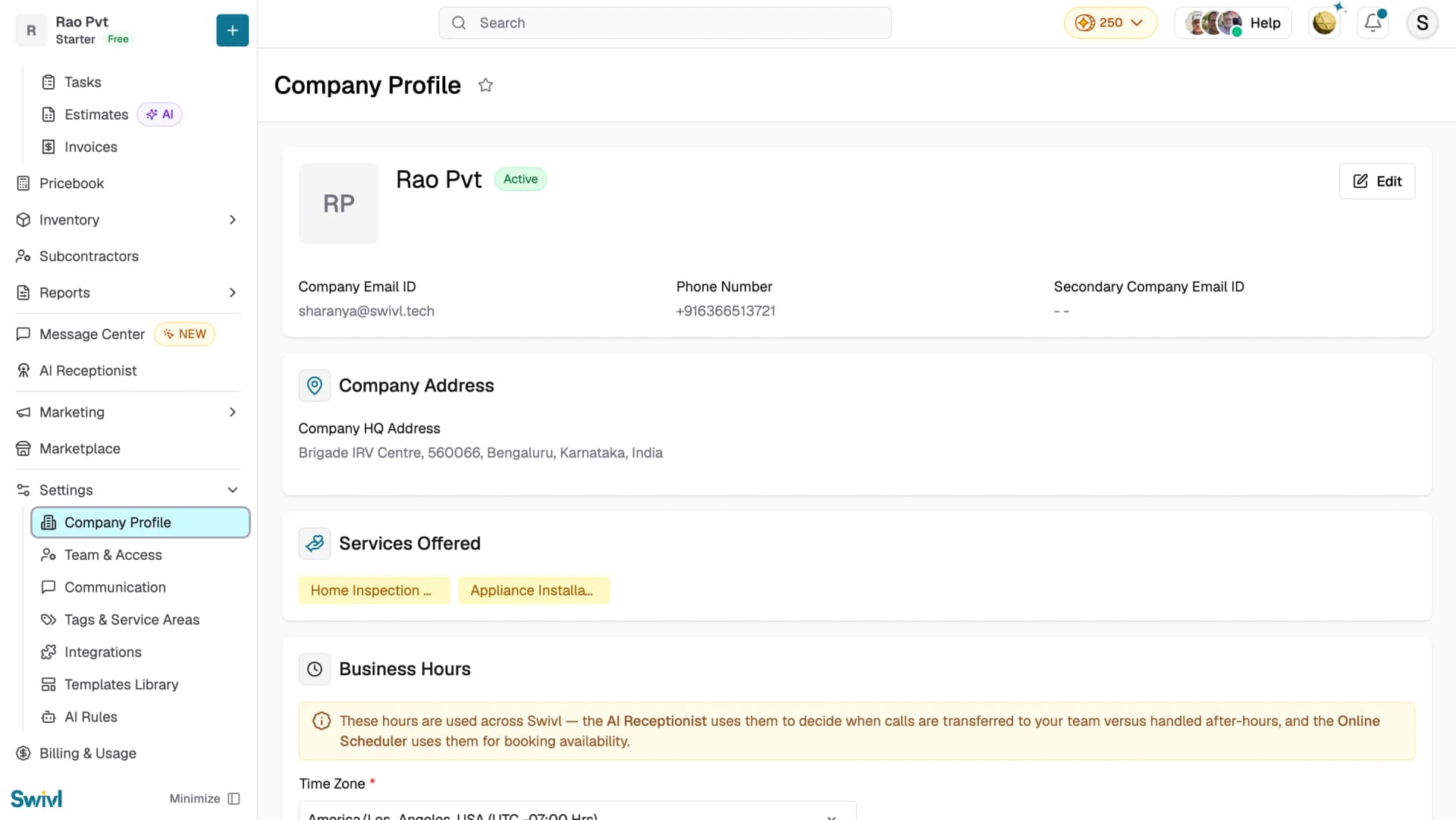Click the AI Receptionist icon
1456x820 pixels.
click(24, 371)
